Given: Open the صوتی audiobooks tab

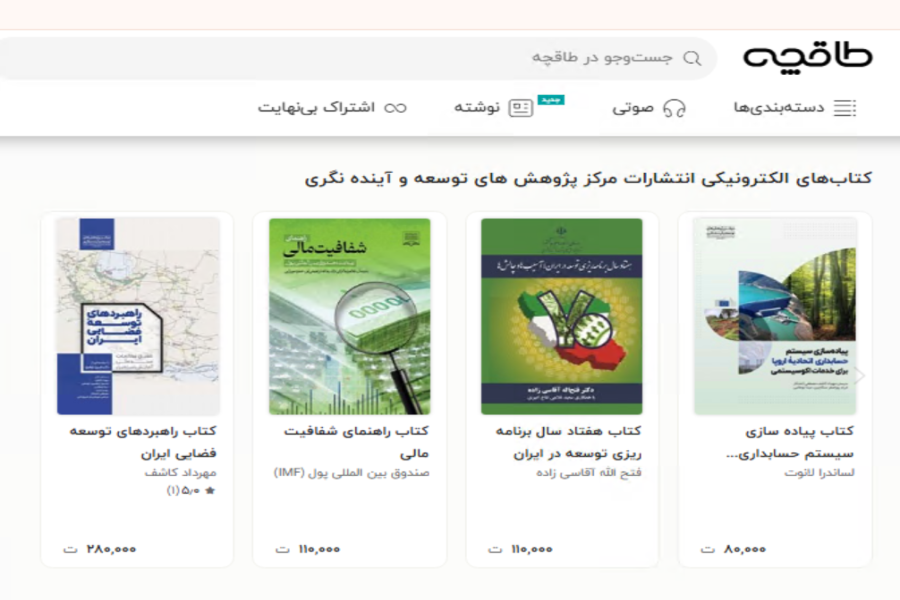Looking at the screenshot, I should (x=633, y=108).
